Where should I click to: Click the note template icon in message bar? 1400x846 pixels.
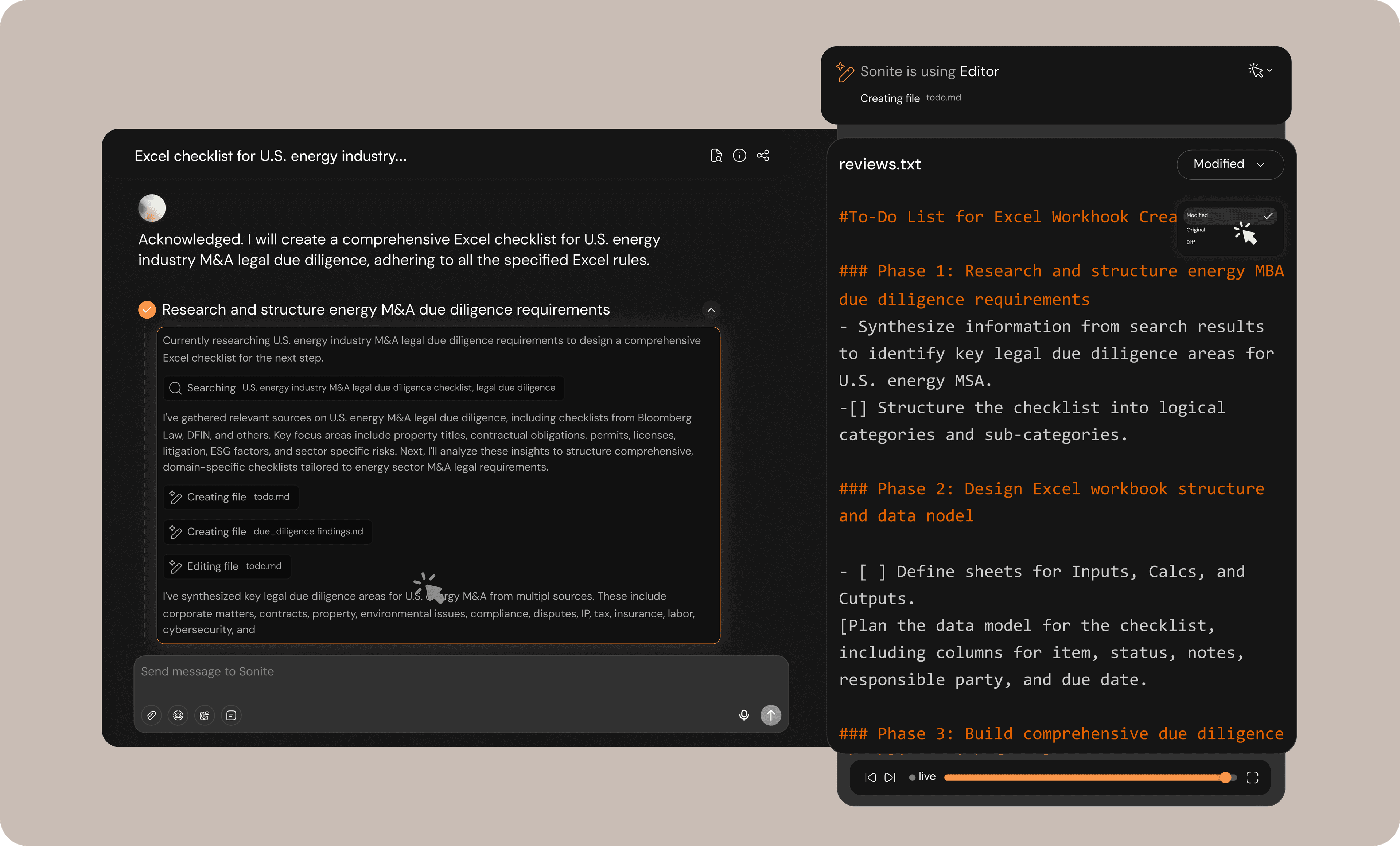point(231,715)
